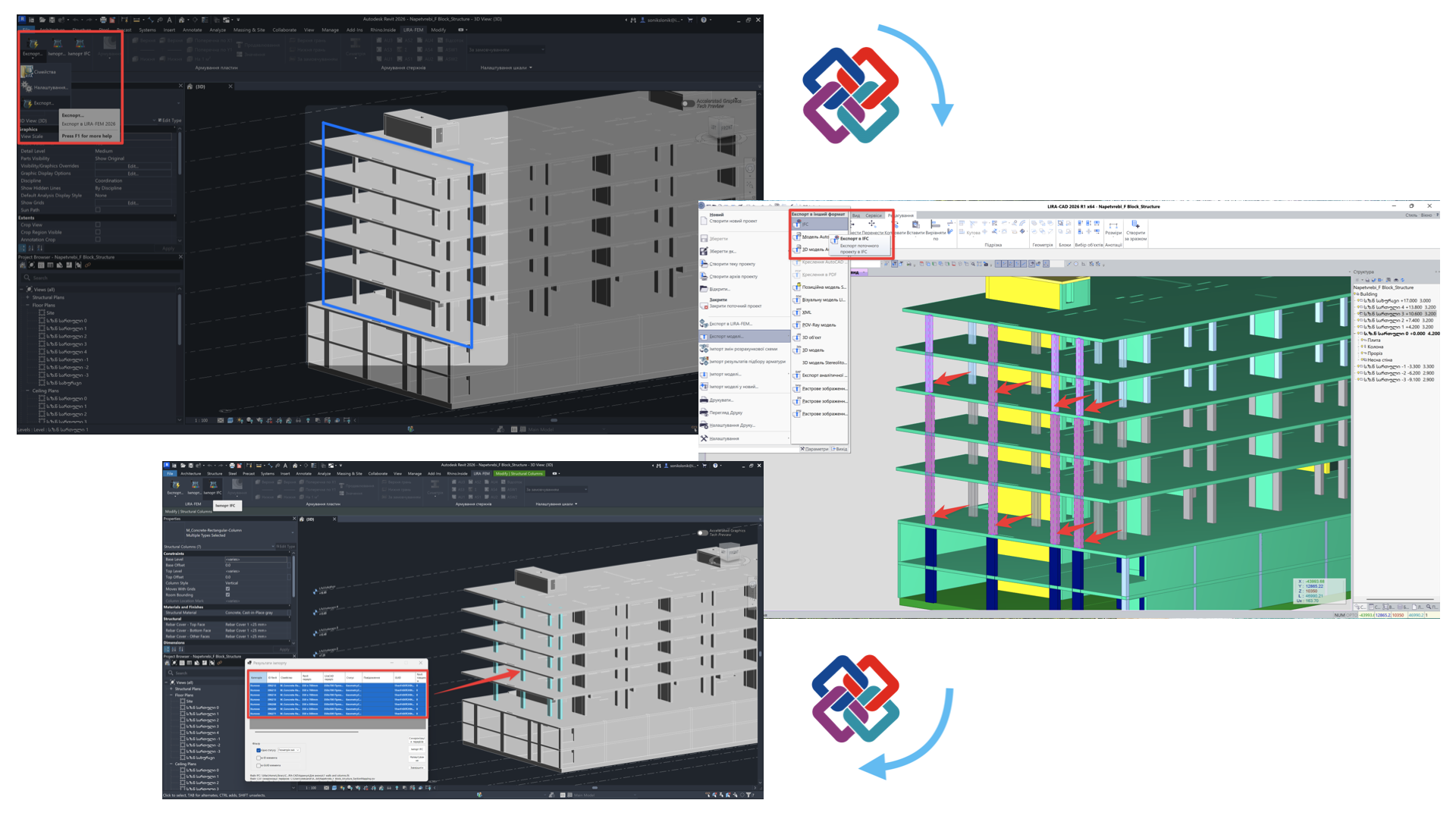This screenshot has width=1456, height=819.
Task: Click horizontal scrollbar under import results table
Action: (x=307, y=732)
